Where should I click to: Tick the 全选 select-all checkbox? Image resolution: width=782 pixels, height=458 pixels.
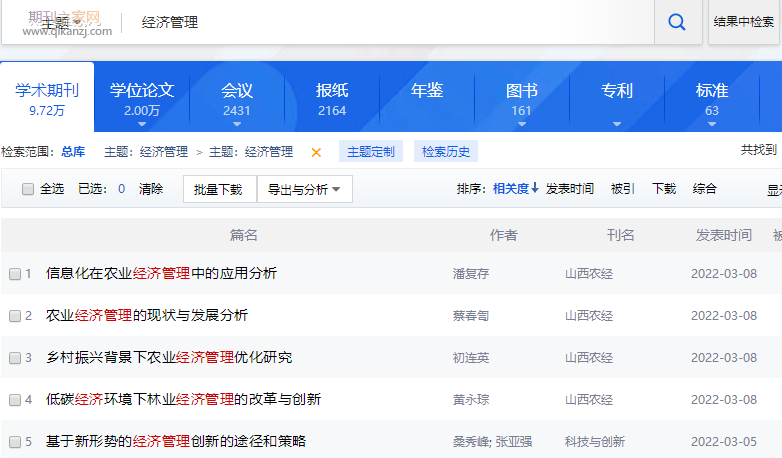tap(28, 189)
